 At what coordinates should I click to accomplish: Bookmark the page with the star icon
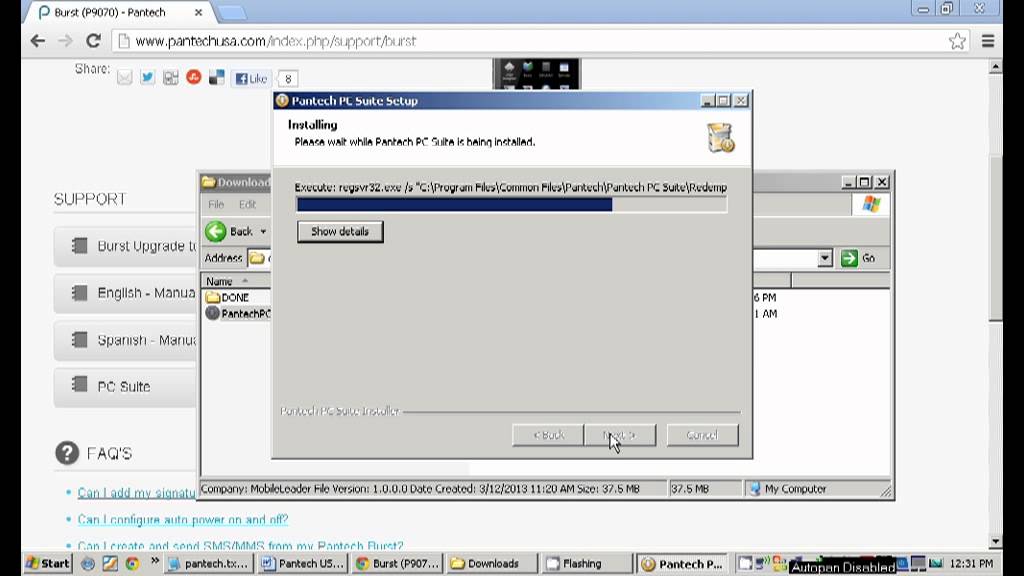pyautogui.click(x=958, y=41)
